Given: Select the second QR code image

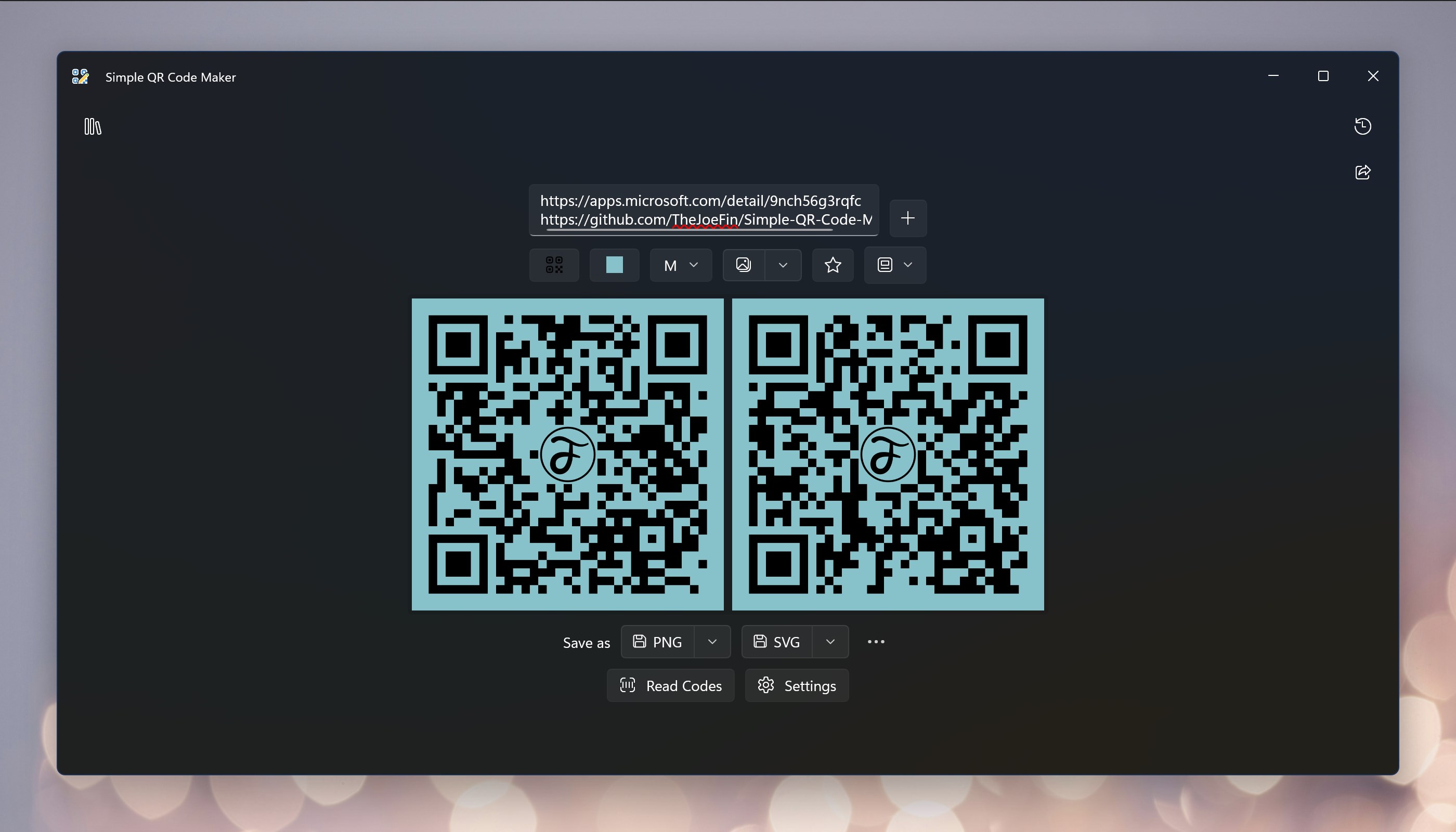Looking at the screenshot, I should click(888, 454).
